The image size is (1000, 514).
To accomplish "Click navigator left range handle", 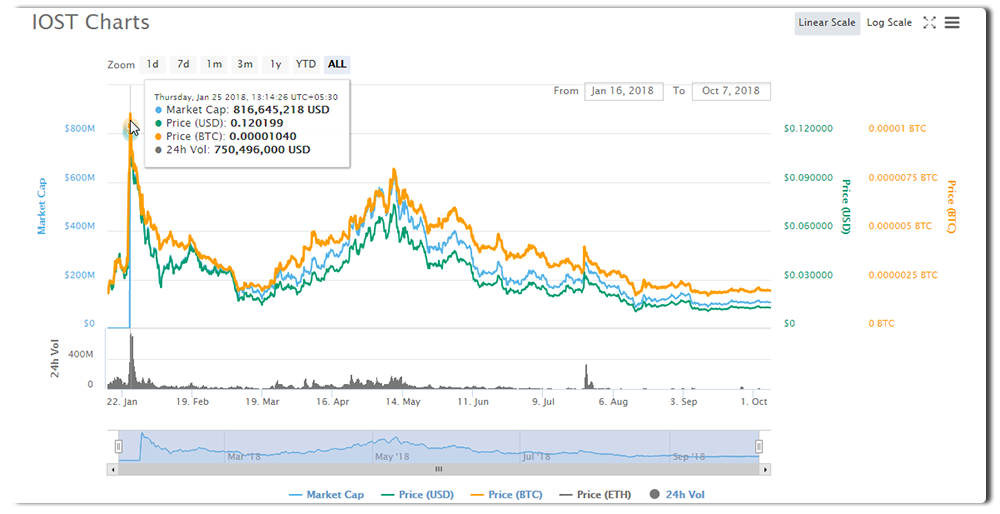I will [119, 446].
